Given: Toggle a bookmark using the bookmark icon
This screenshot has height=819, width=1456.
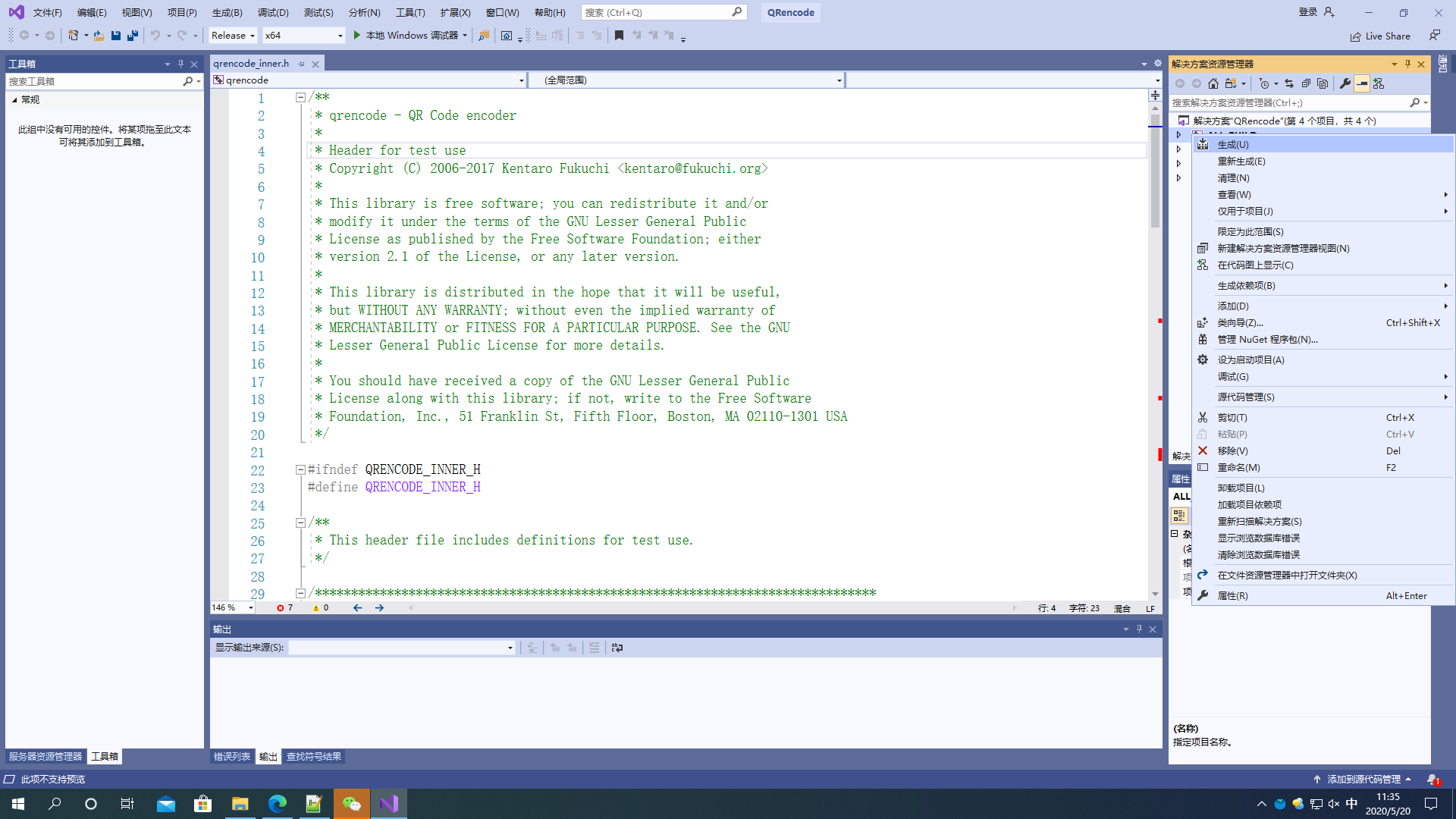Looking at the screenshot, I should (x=619, y=35).
